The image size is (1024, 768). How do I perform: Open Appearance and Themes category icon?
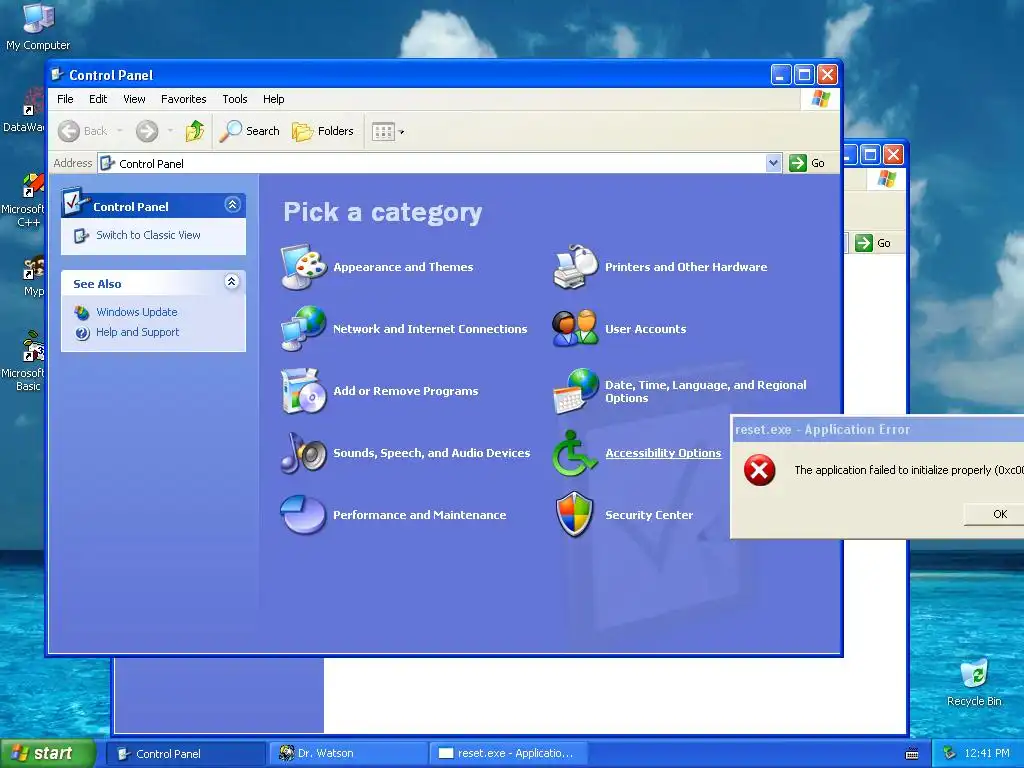303,266
